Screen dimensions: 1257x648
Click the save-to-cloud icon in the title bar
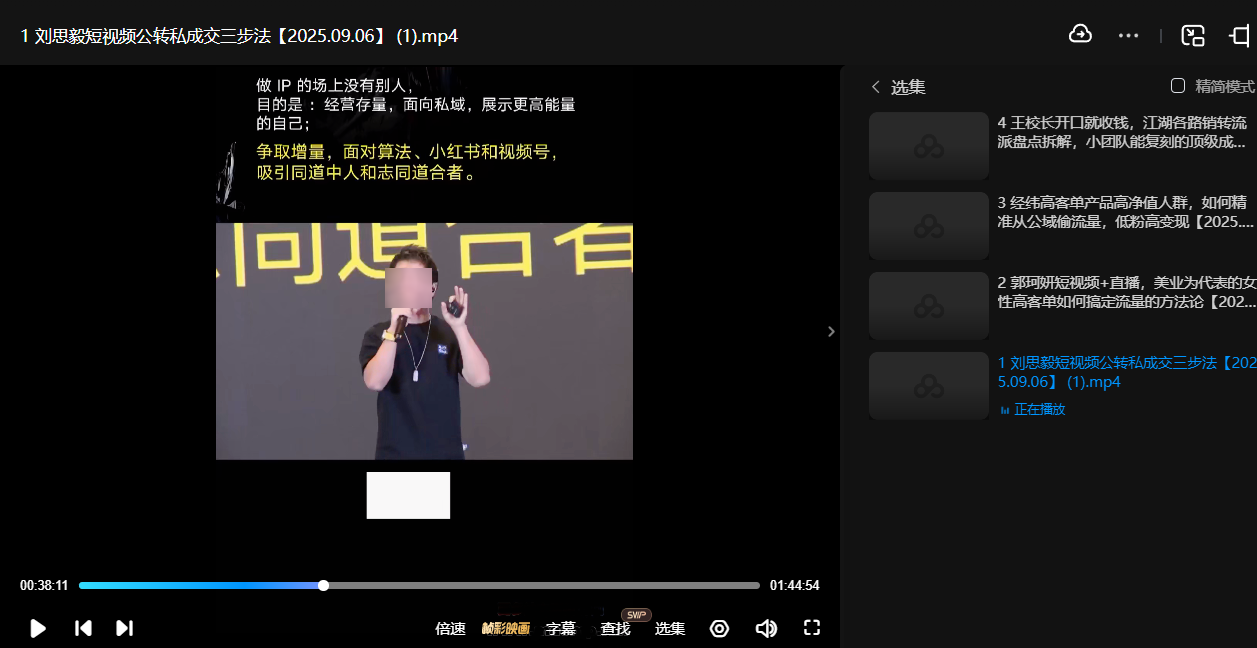tap(1081, 34)
